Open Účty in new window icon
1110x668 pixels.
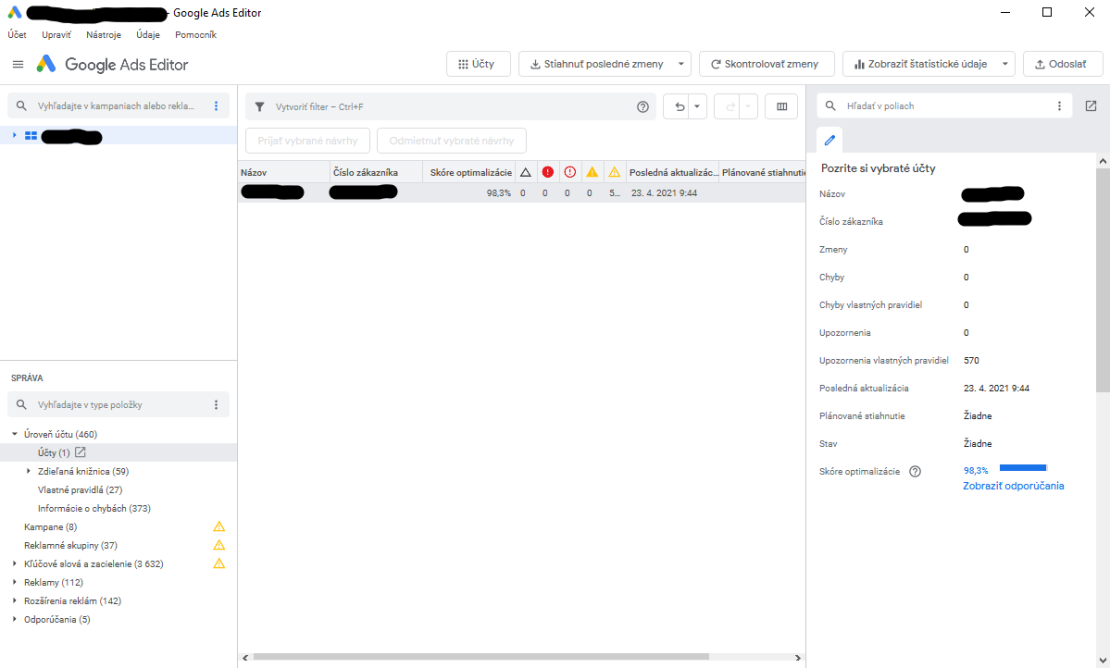(80, 452)
